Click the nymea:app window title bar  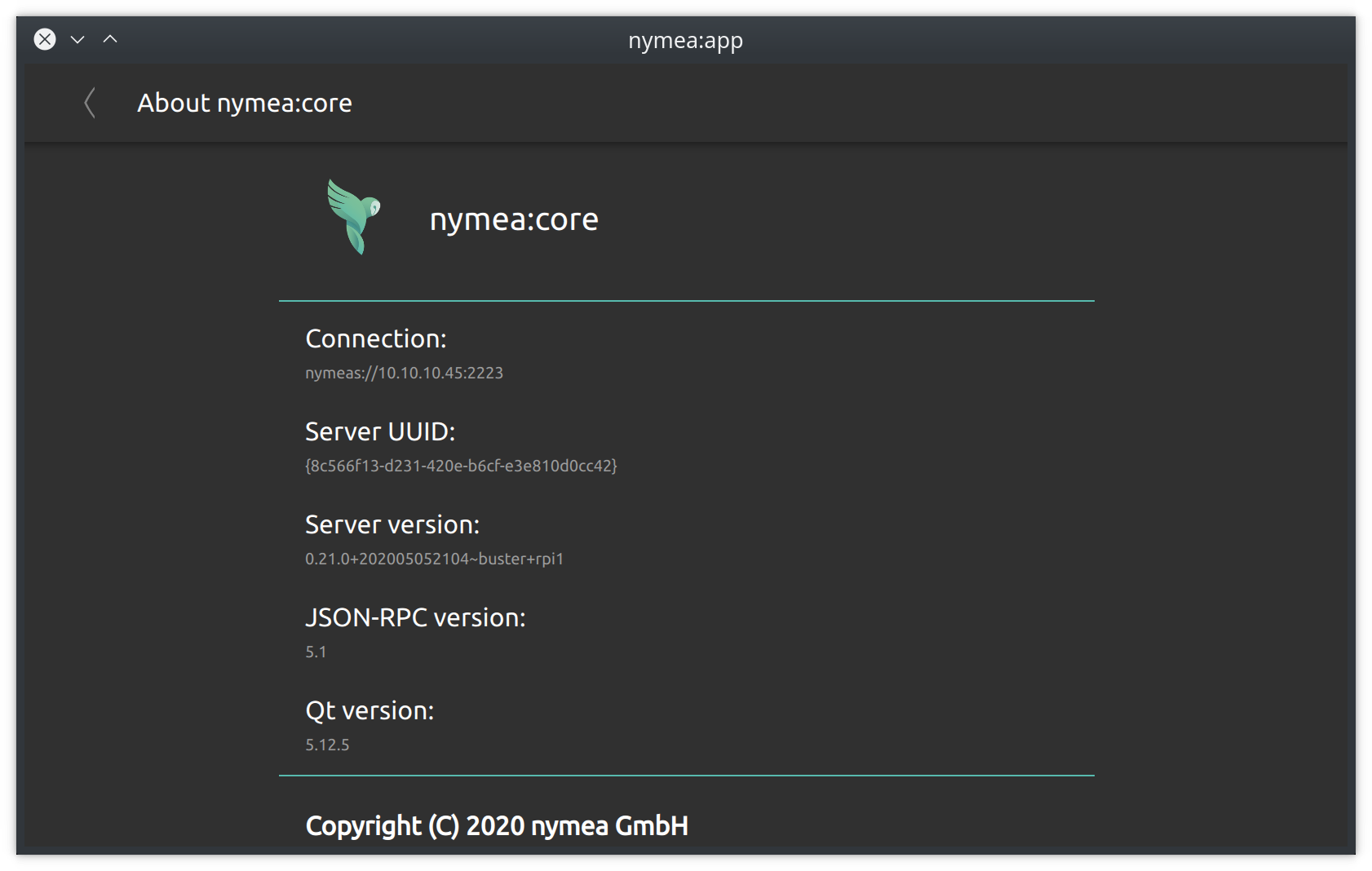[x=685, y=40]
